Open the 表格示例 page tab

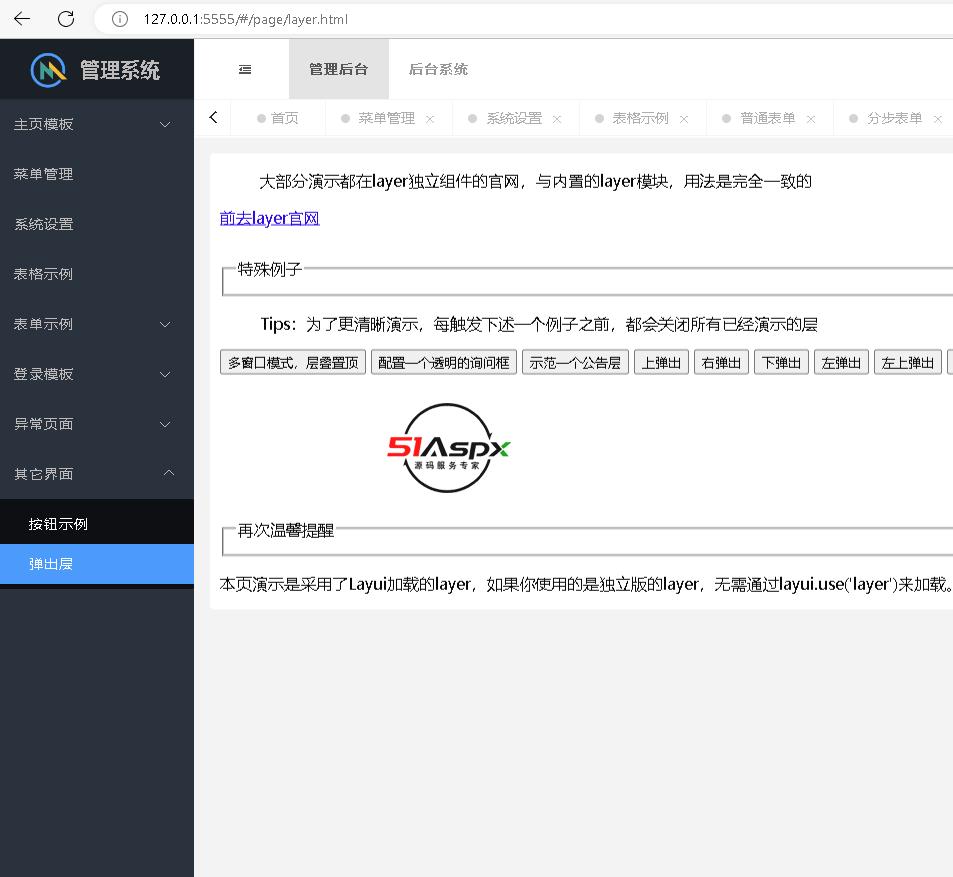641,119
